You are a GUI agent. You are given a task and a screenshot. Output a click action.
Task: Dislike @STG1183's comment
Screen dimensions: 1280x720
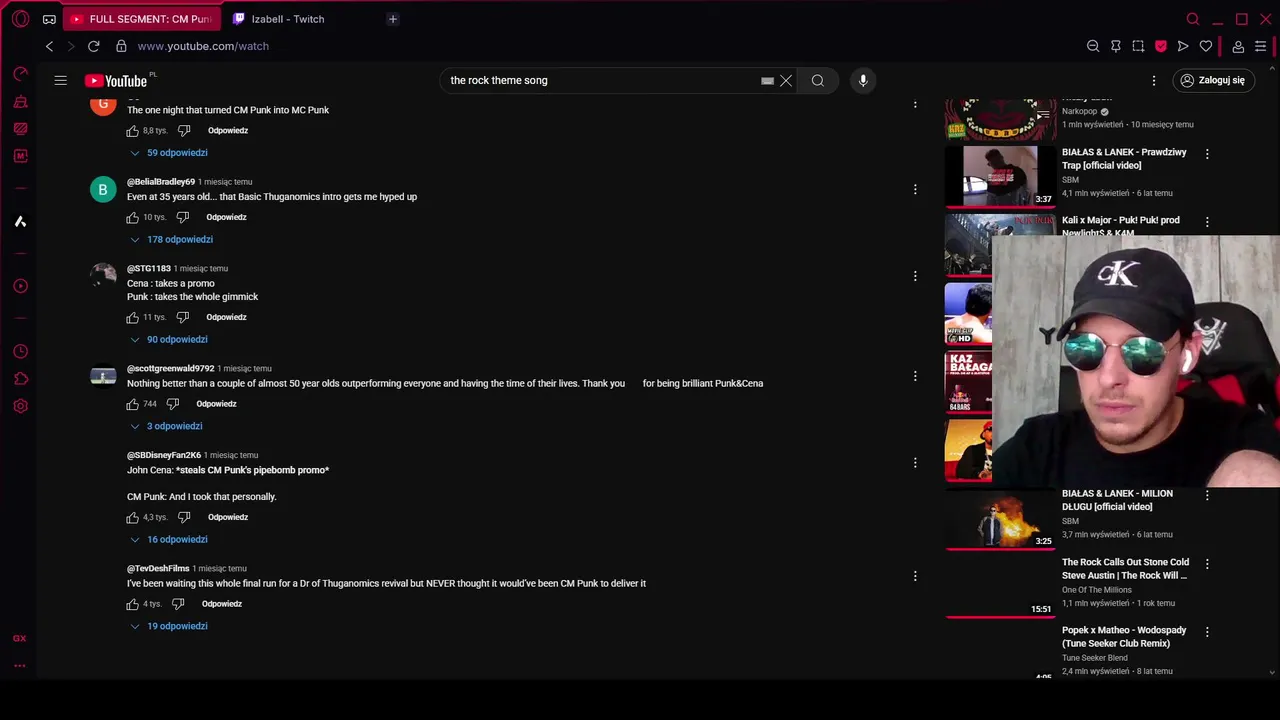tap(183, 317)
